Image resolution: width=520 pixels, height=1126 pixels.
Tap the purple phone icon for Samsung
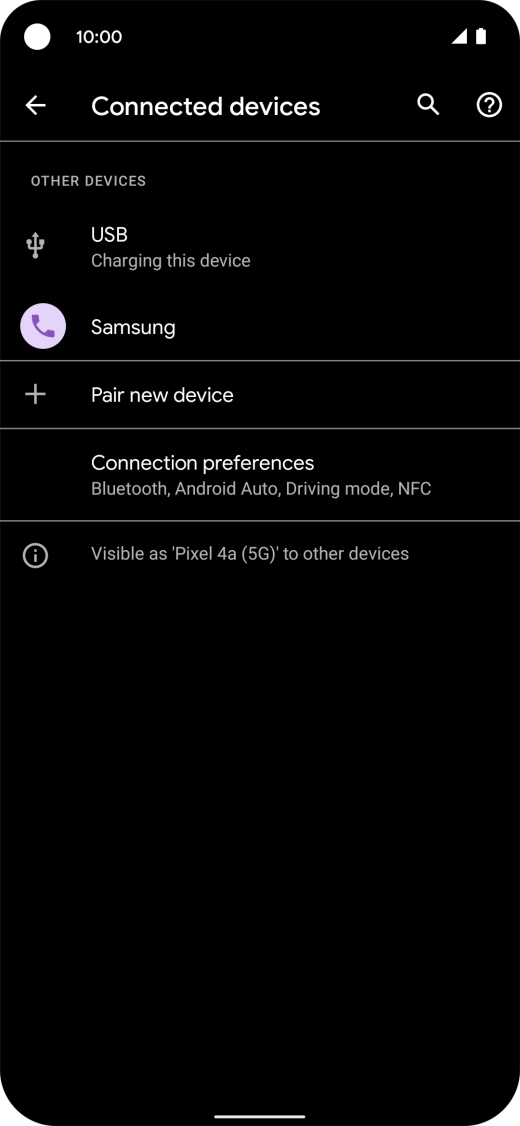click(43, 326)
